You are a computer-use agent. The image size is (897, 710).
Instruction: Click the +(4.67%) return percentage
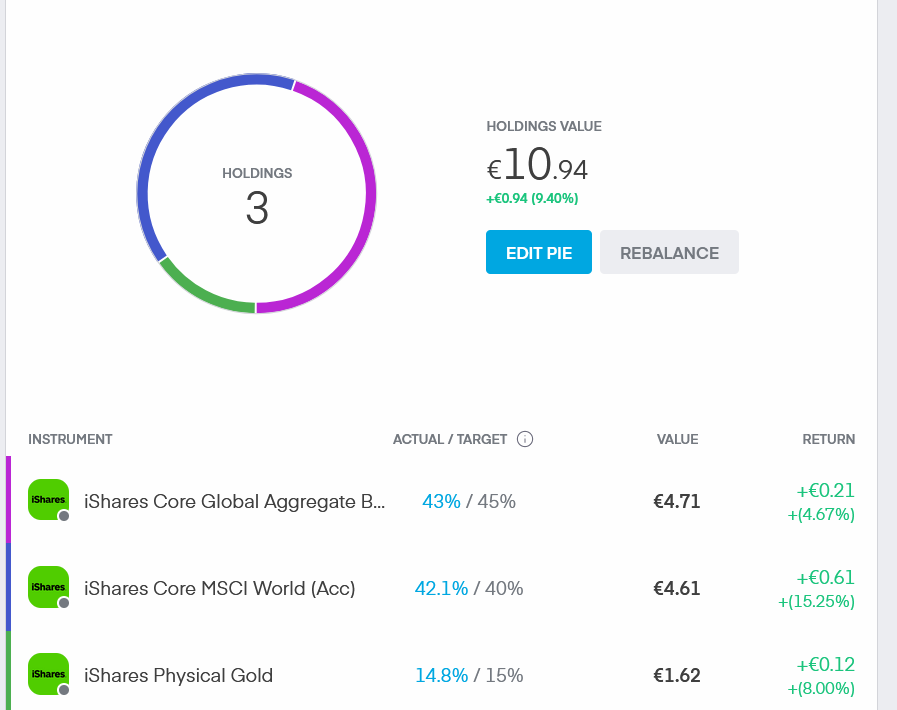[x=821, y=514]
